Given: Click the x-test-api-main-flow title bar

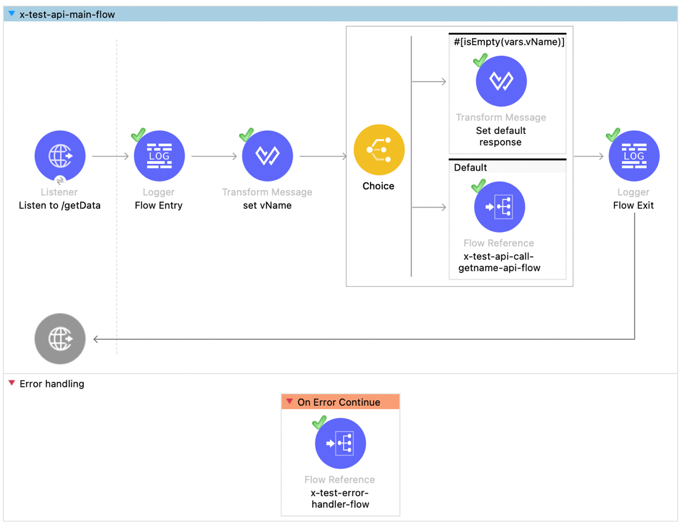Looking at the screenshot, I should (x=340, y=14).
